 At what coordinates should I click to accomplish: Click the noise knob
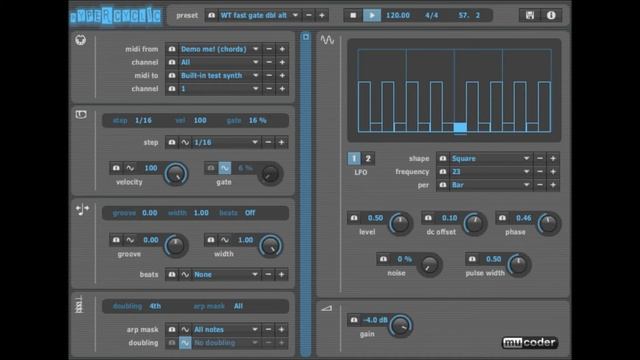click(429, 265)
